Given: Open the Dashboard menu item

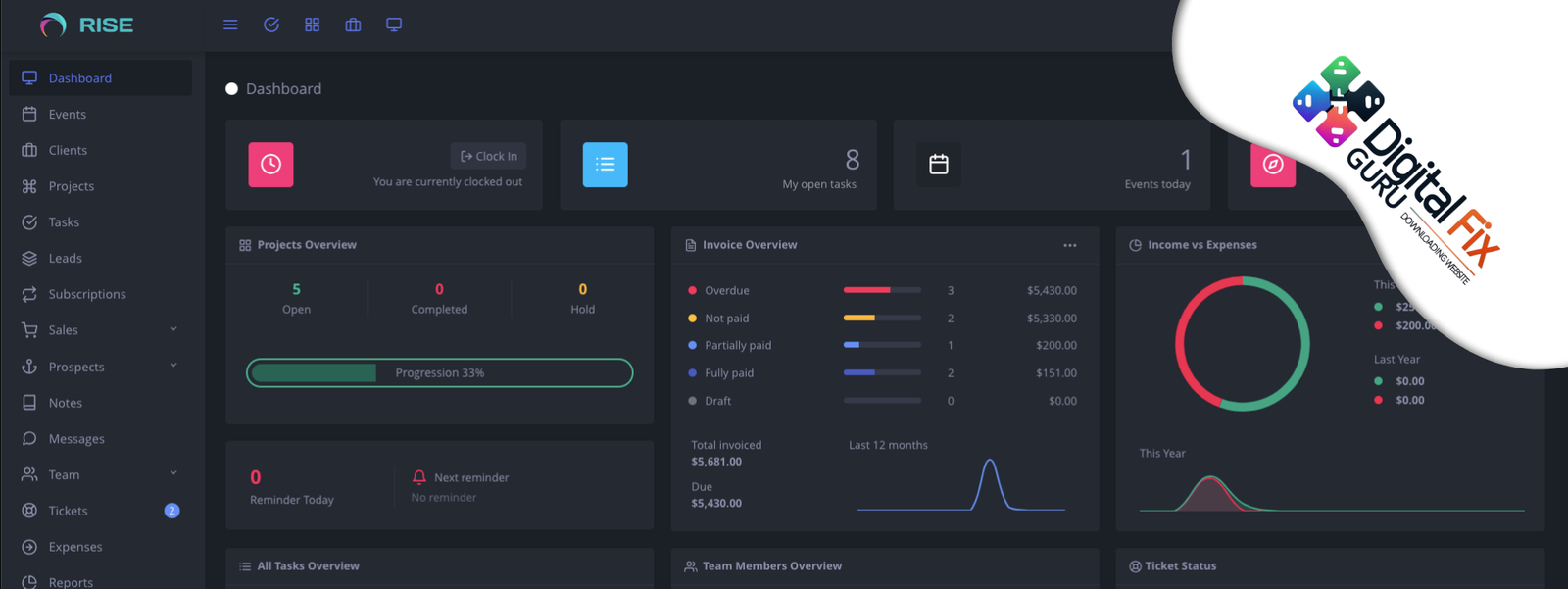Looking at the screenshot, I should coord(101,77).
